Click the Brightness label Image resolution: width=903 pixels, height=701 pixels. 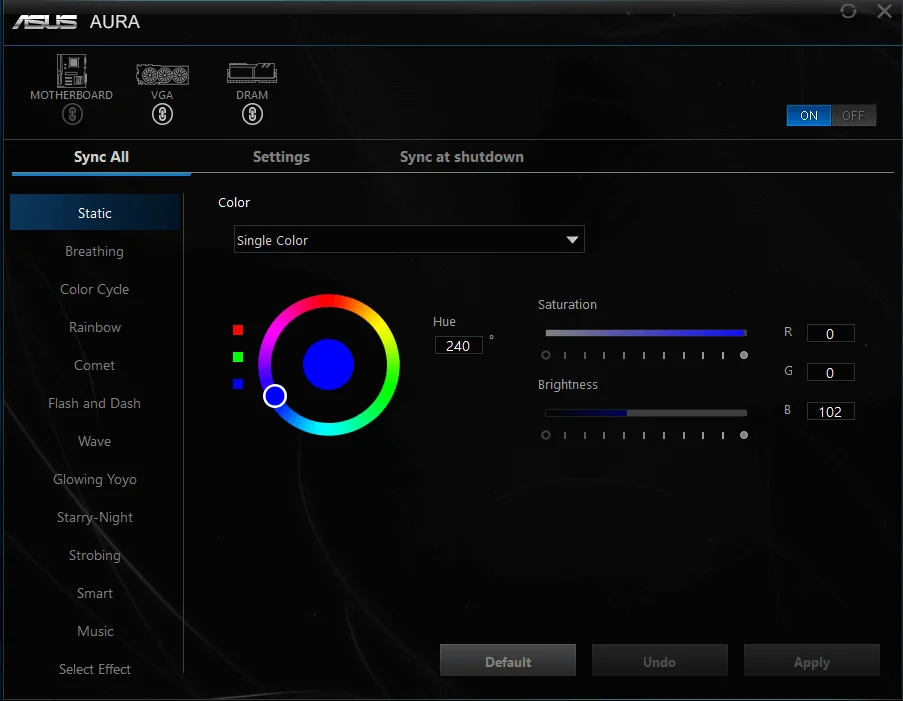tap(568, 385)
